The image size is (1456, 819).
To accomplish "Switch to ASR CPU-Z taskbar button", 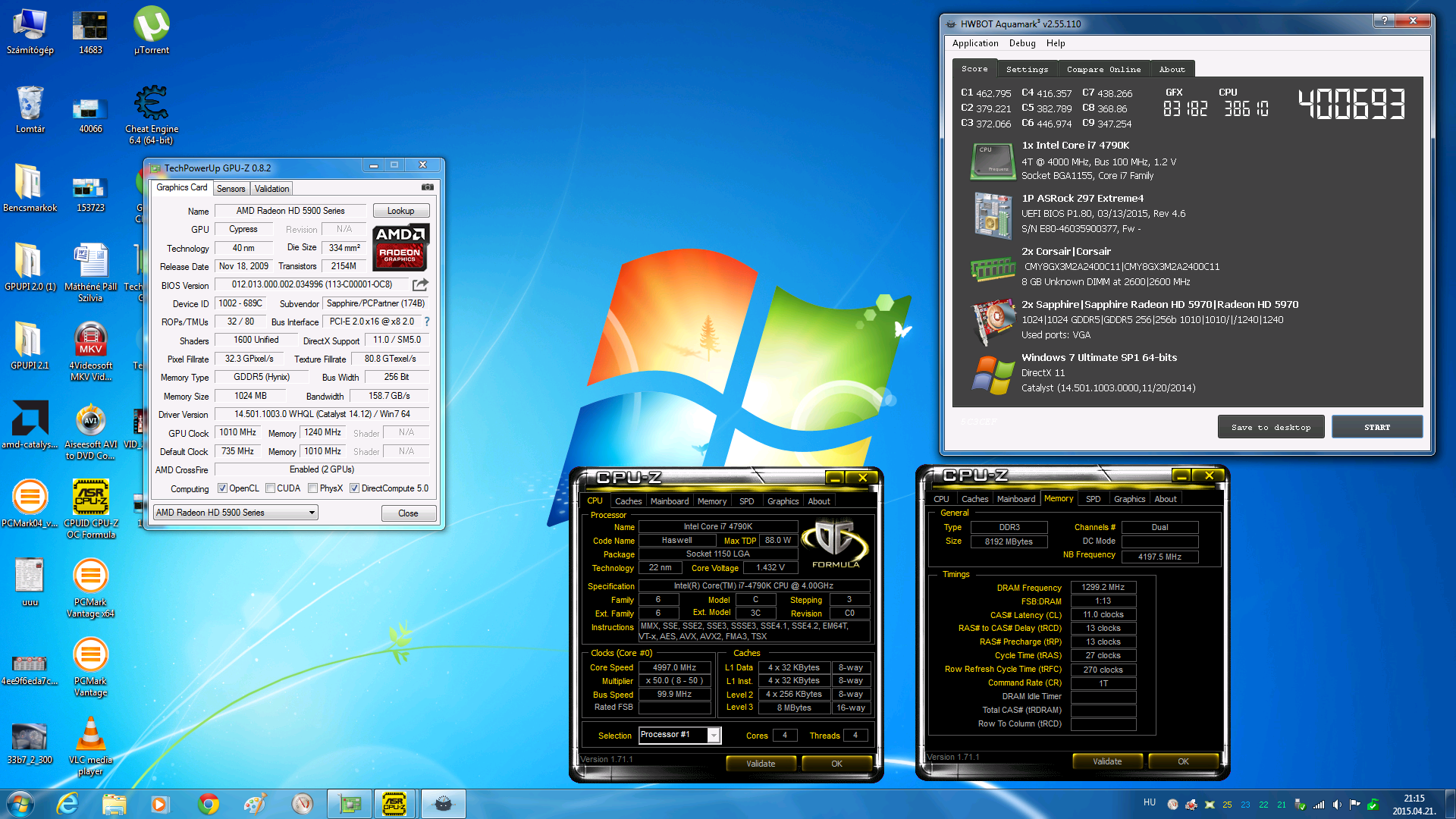I will (394, 804).
